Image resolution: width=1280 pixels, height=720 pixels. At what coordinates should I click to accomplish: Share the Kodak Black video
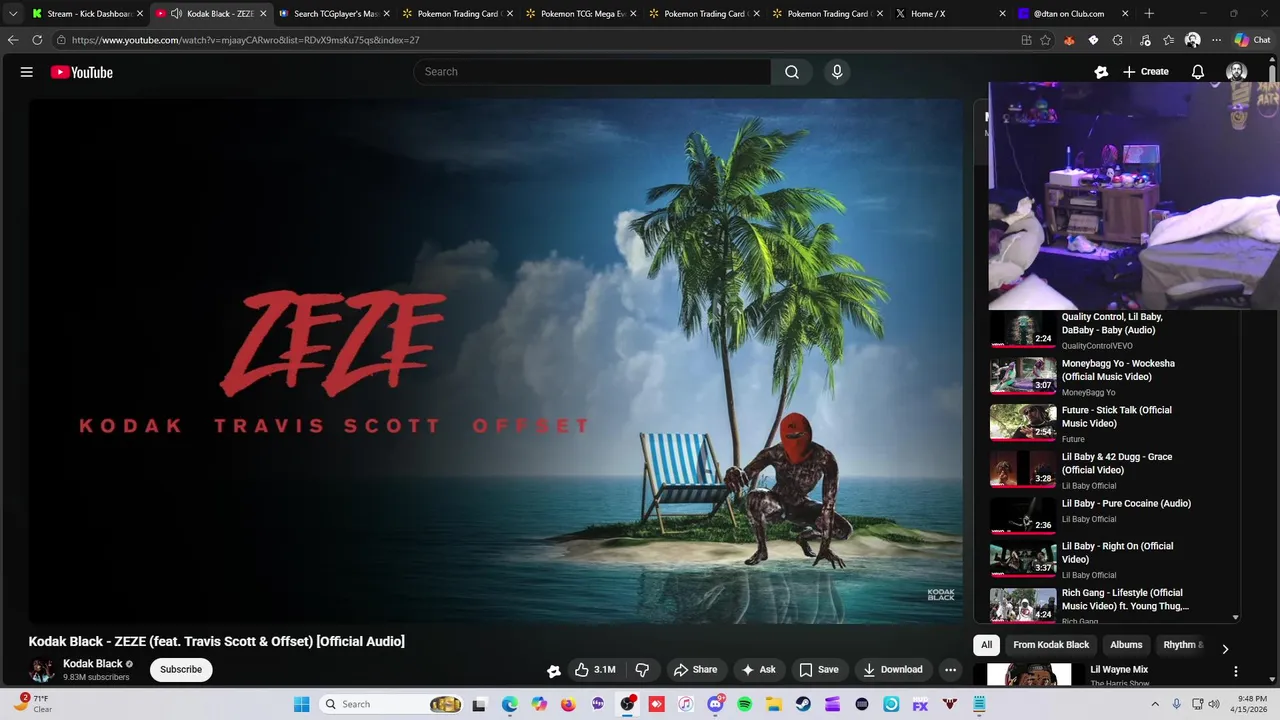695,670
